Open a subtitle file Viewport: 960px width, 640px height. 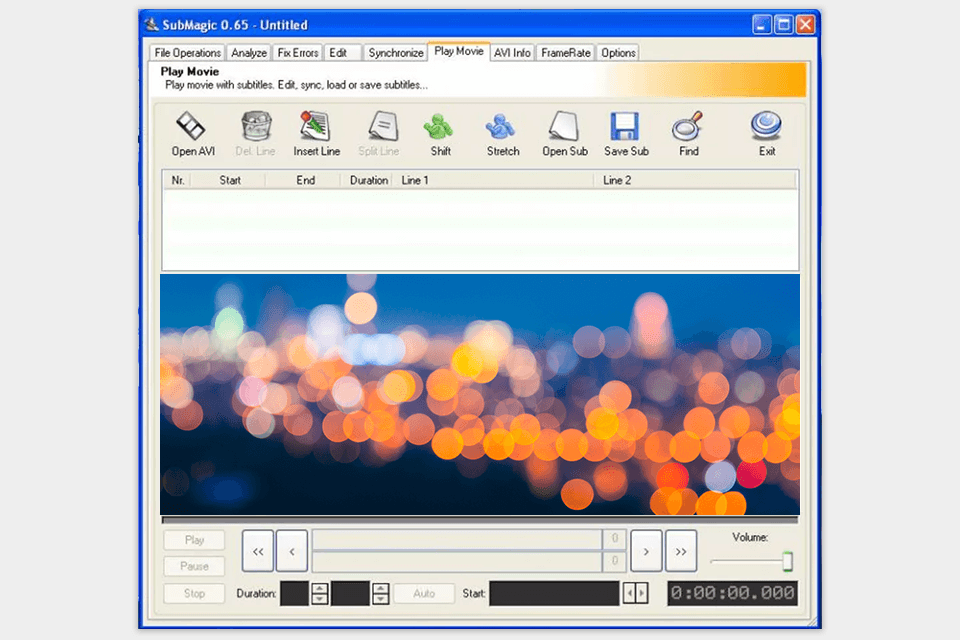565,133
